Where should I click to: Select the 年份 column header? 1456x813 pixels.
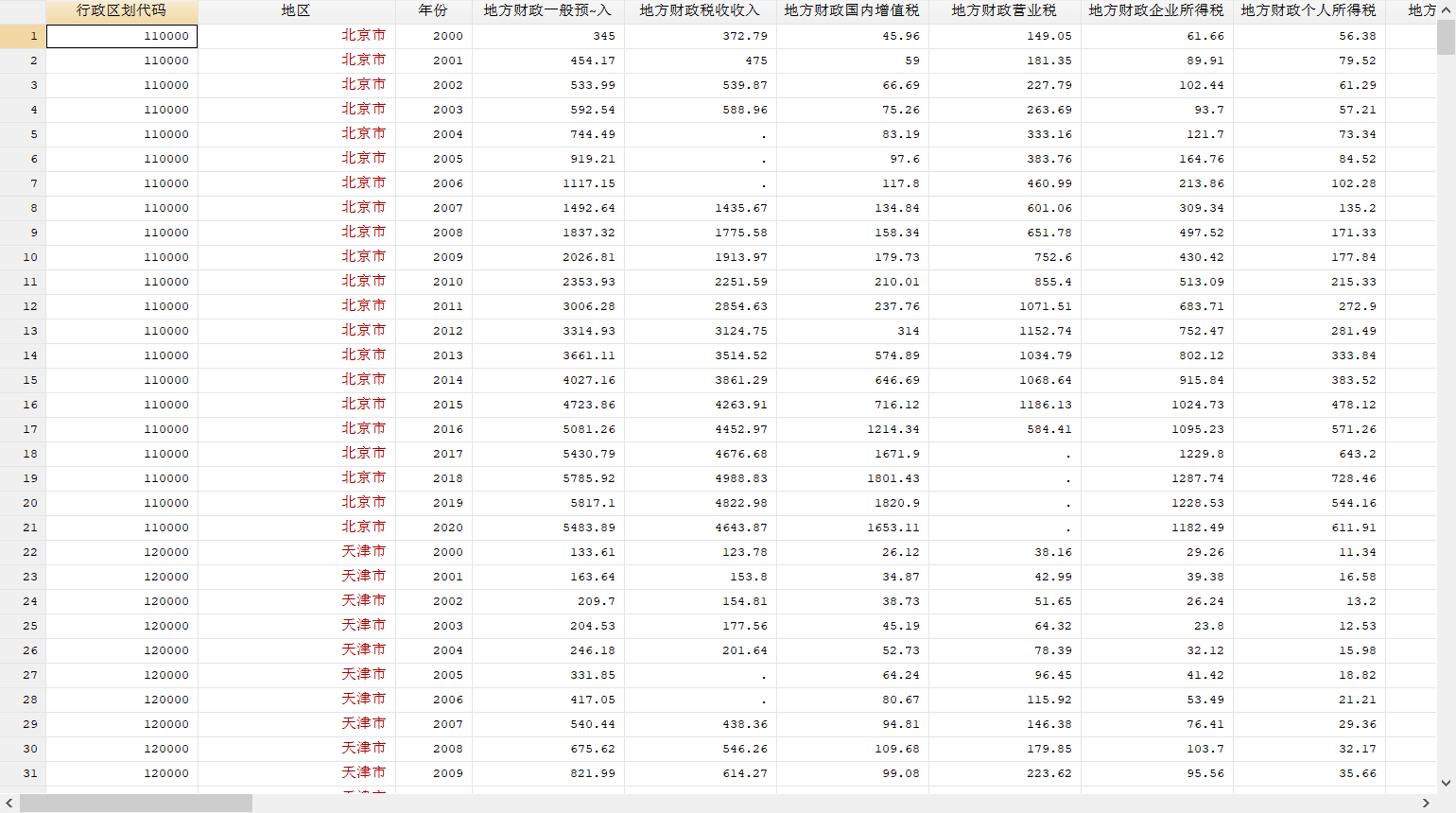coord(433,11)
